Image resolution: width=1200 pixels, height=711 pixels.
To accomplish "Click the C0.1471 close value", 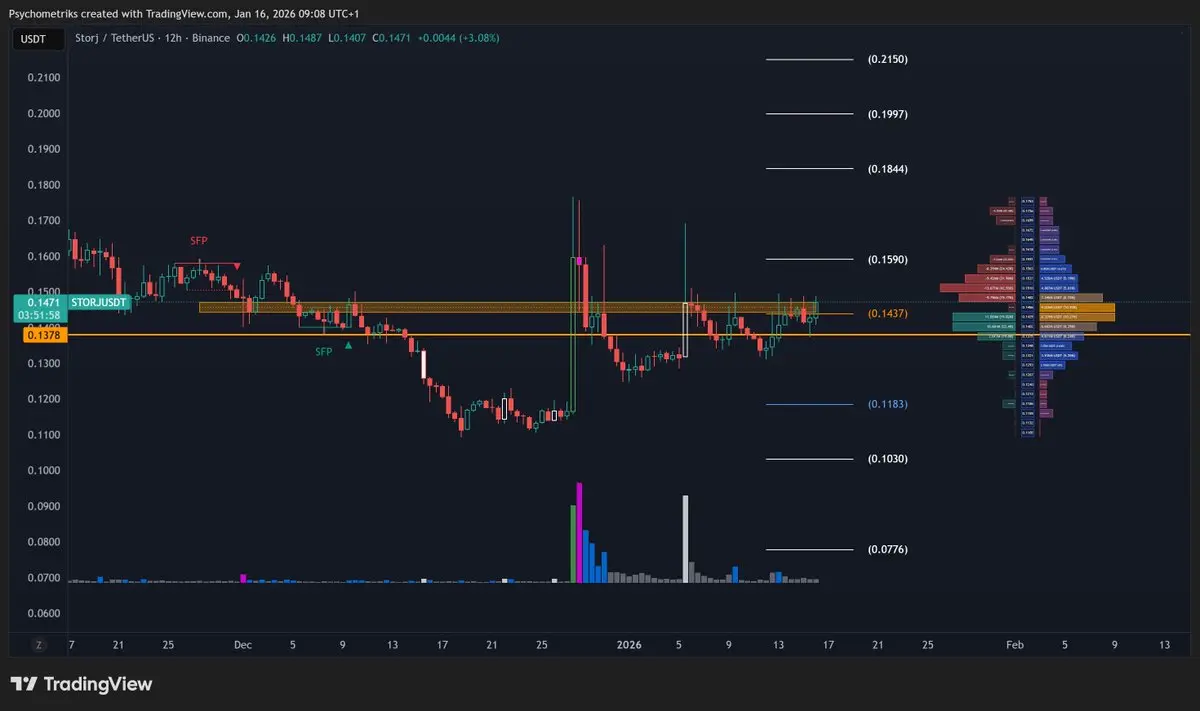I will click(391, 38).
